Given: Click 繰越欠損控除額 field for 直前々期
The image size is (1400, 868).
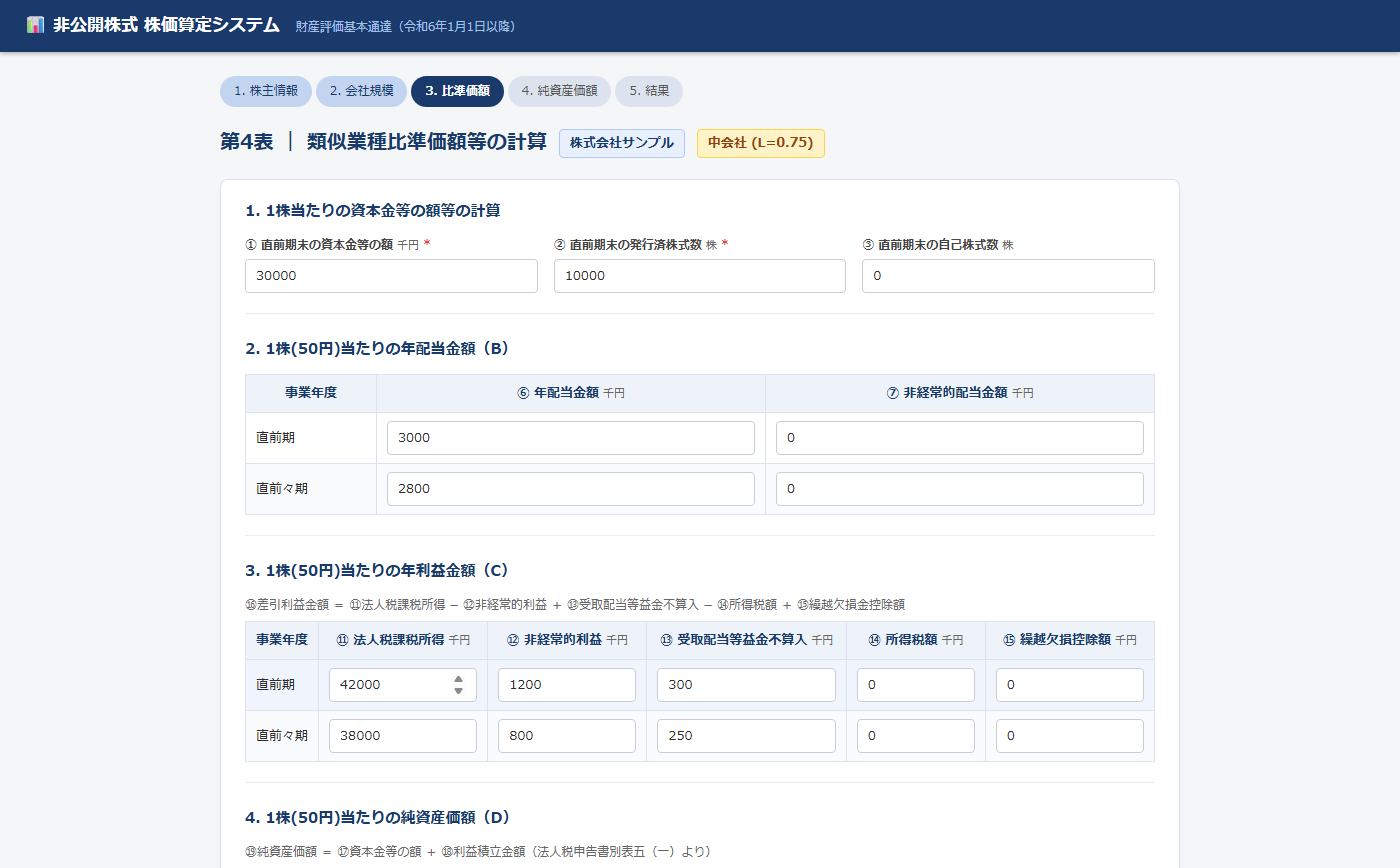Looking at the screenshot, I should click(x=1070, y=736).
